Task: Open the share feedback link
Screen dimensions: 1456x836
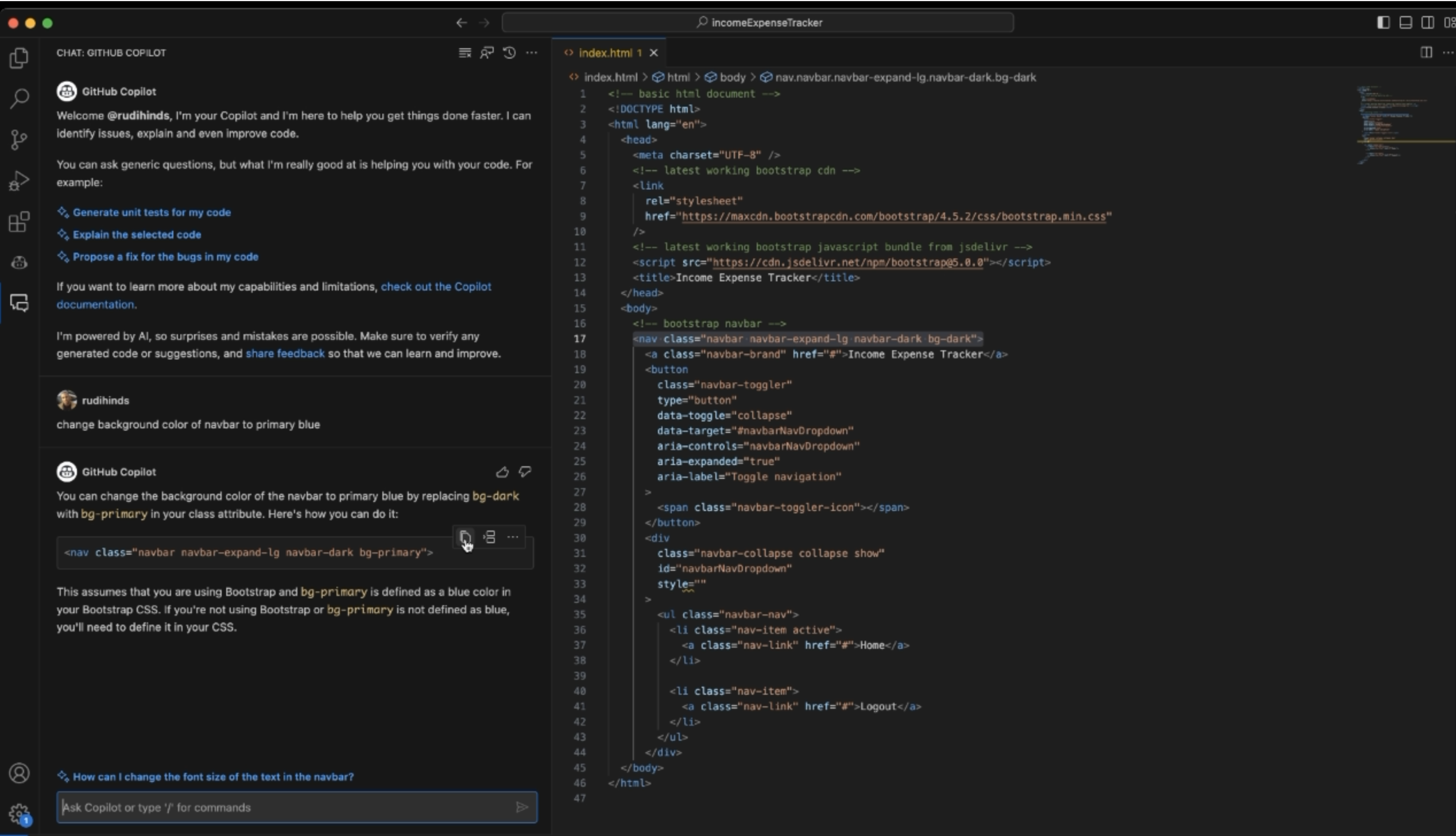Action: coord(285,354)
